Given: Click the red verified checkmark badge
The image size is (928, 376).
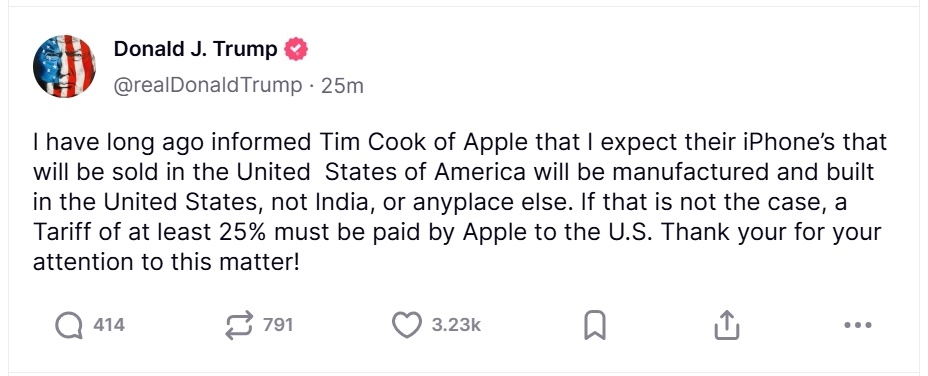Looking at the screenshot, I should [x=296, y=50].
